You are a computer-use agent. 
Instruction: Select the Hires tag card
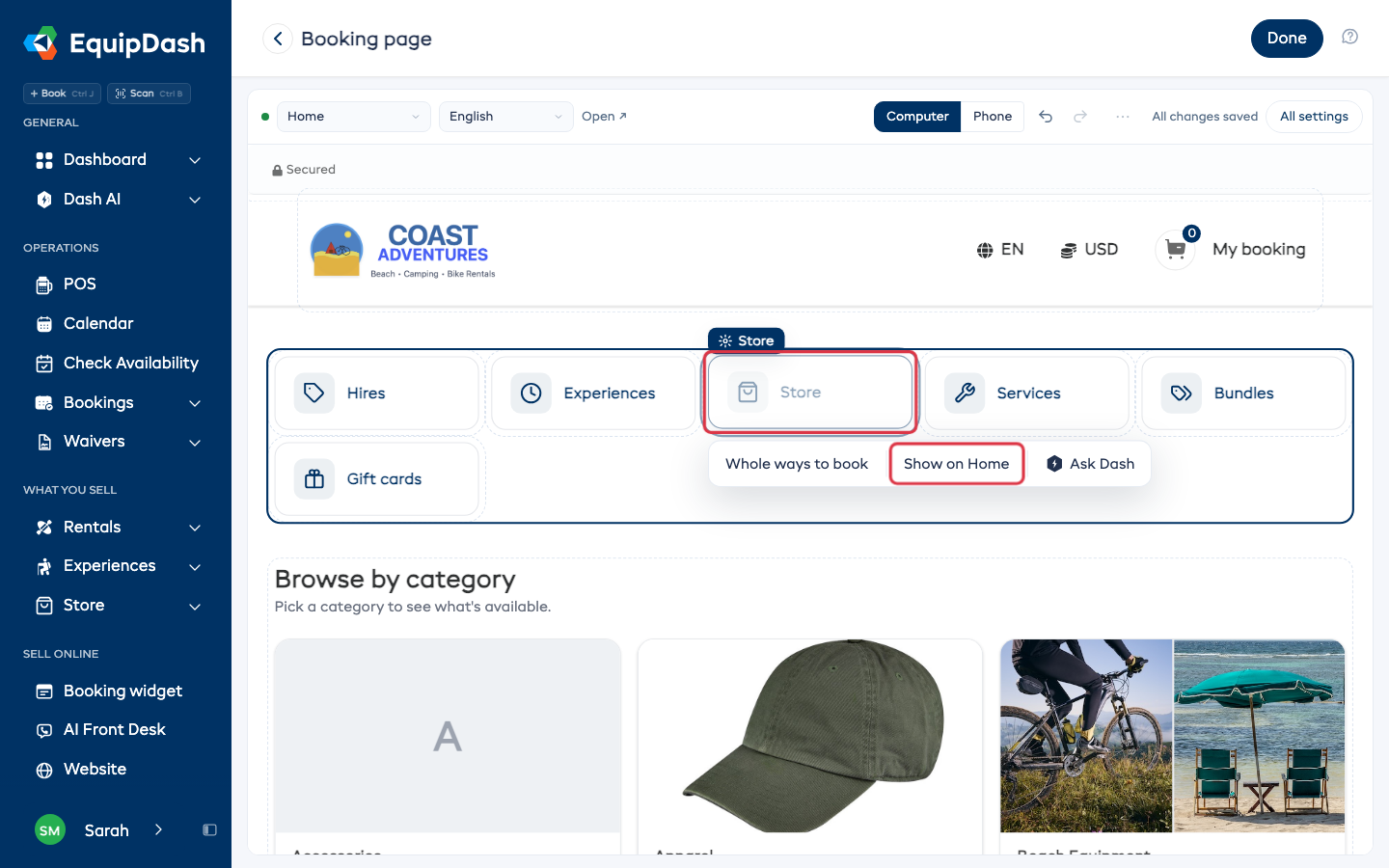coord(377,393)
